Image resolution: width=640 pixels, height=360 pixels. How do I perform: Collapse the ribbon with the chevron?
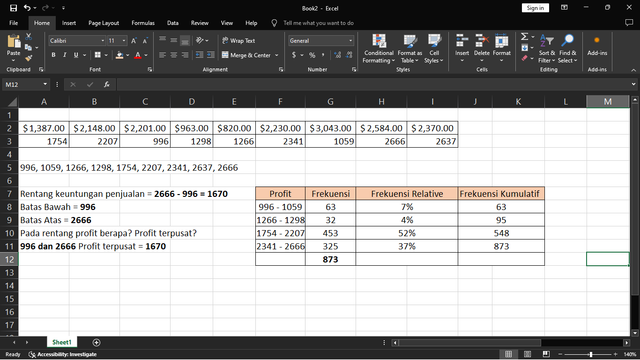tap(633, 70)
